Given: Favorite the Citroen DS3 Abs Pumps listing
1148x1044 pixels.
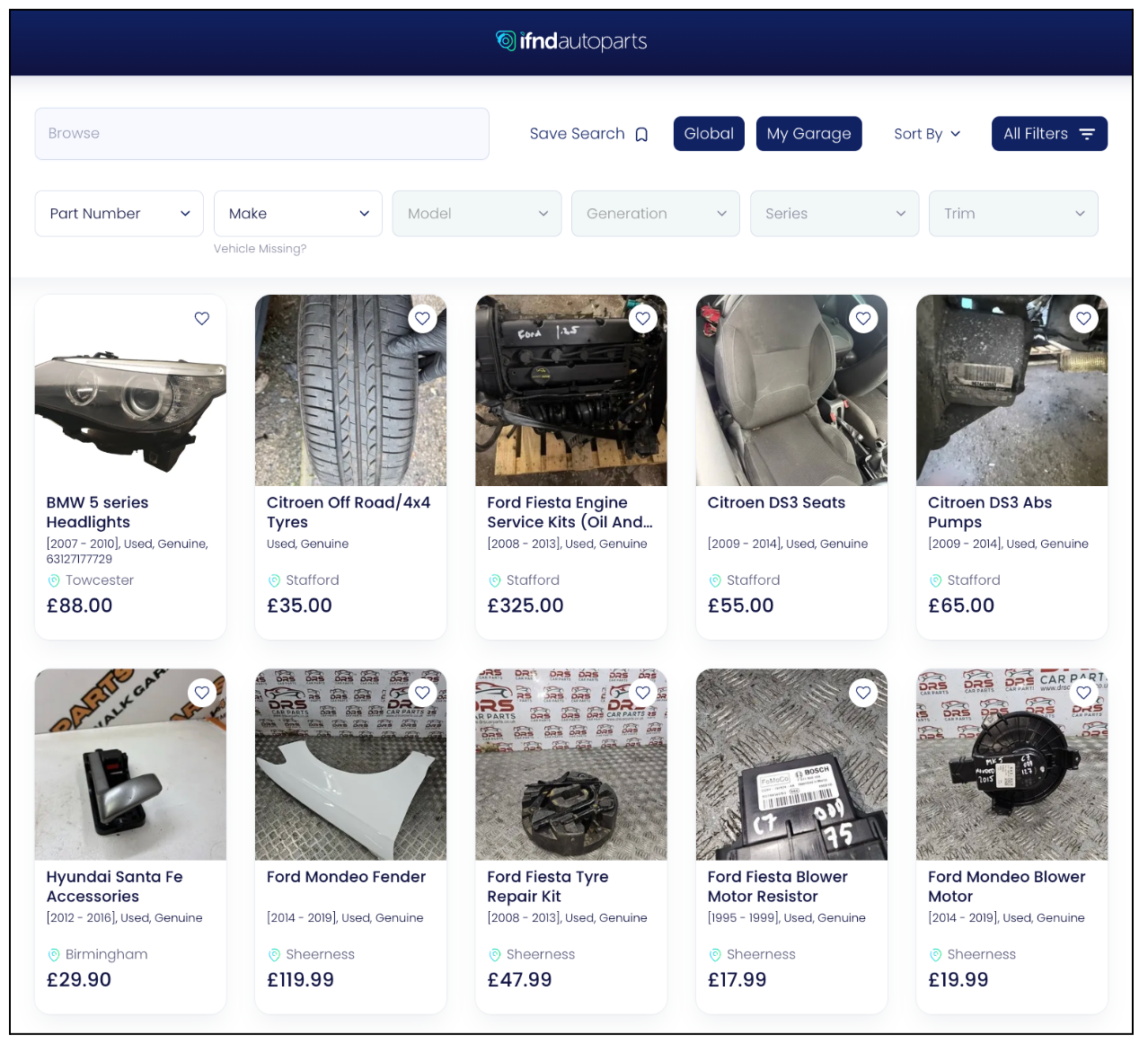Looking at the screenshot, I should (1083, 318).
